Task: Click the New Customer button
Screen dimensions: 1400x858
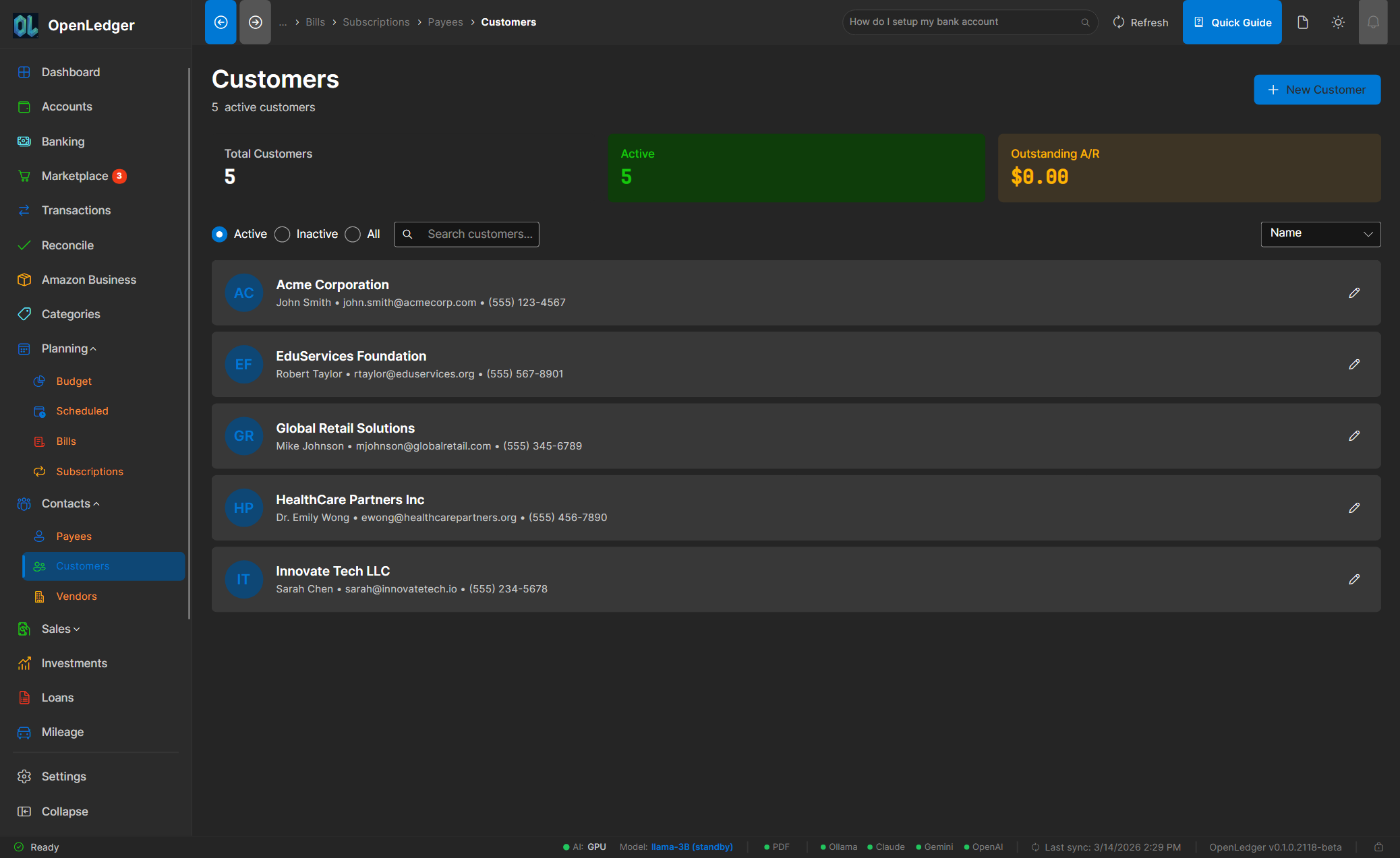Action: (x=1316, y=89)
